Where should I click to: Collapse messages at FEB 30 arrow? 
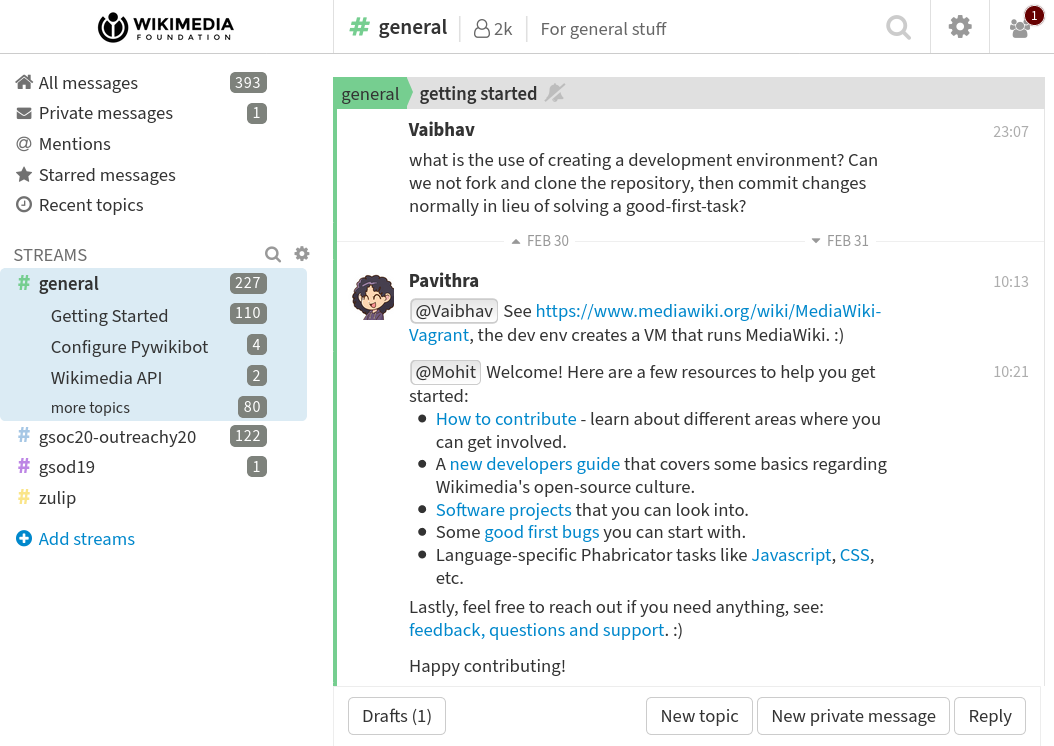516,241
